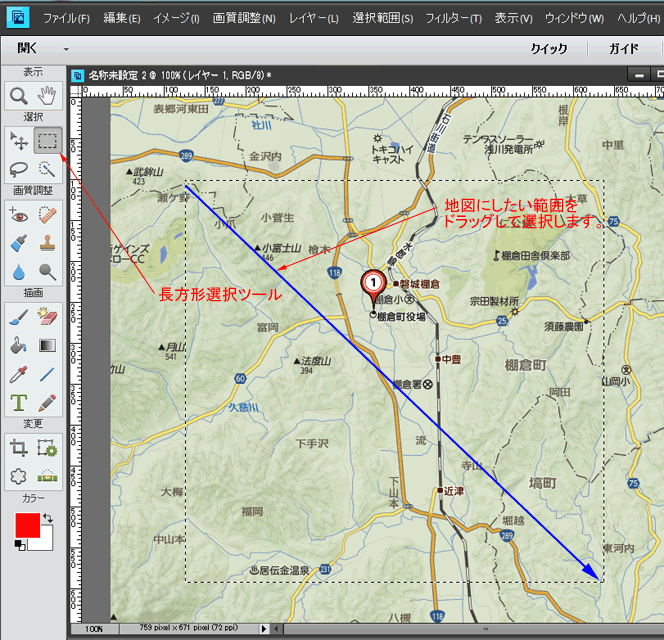Select the Type (T) tool
664x640 pixels.
pos(19,402)
